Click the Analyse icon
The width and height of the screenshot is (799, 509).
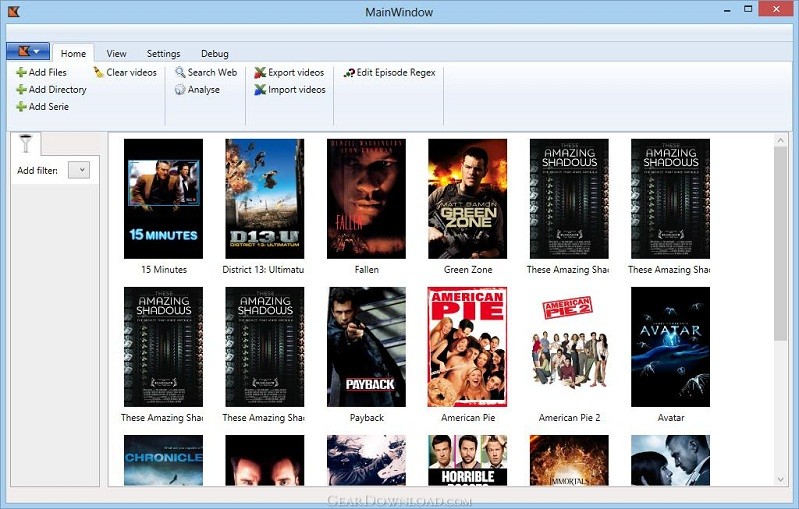[180, 90]
